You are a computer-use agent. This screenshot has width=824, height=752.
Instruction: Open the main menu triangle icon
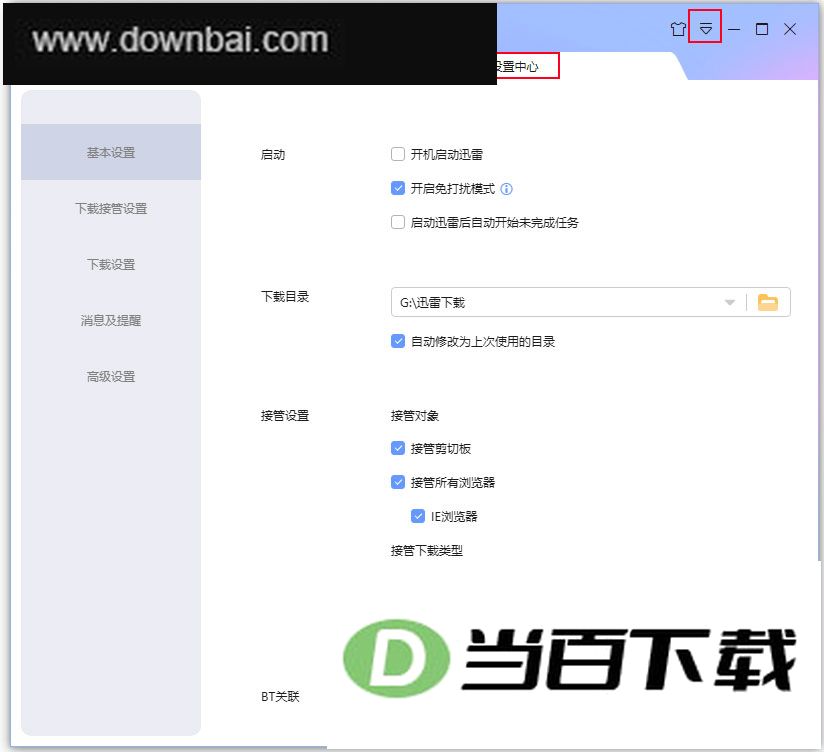[706, 28]
